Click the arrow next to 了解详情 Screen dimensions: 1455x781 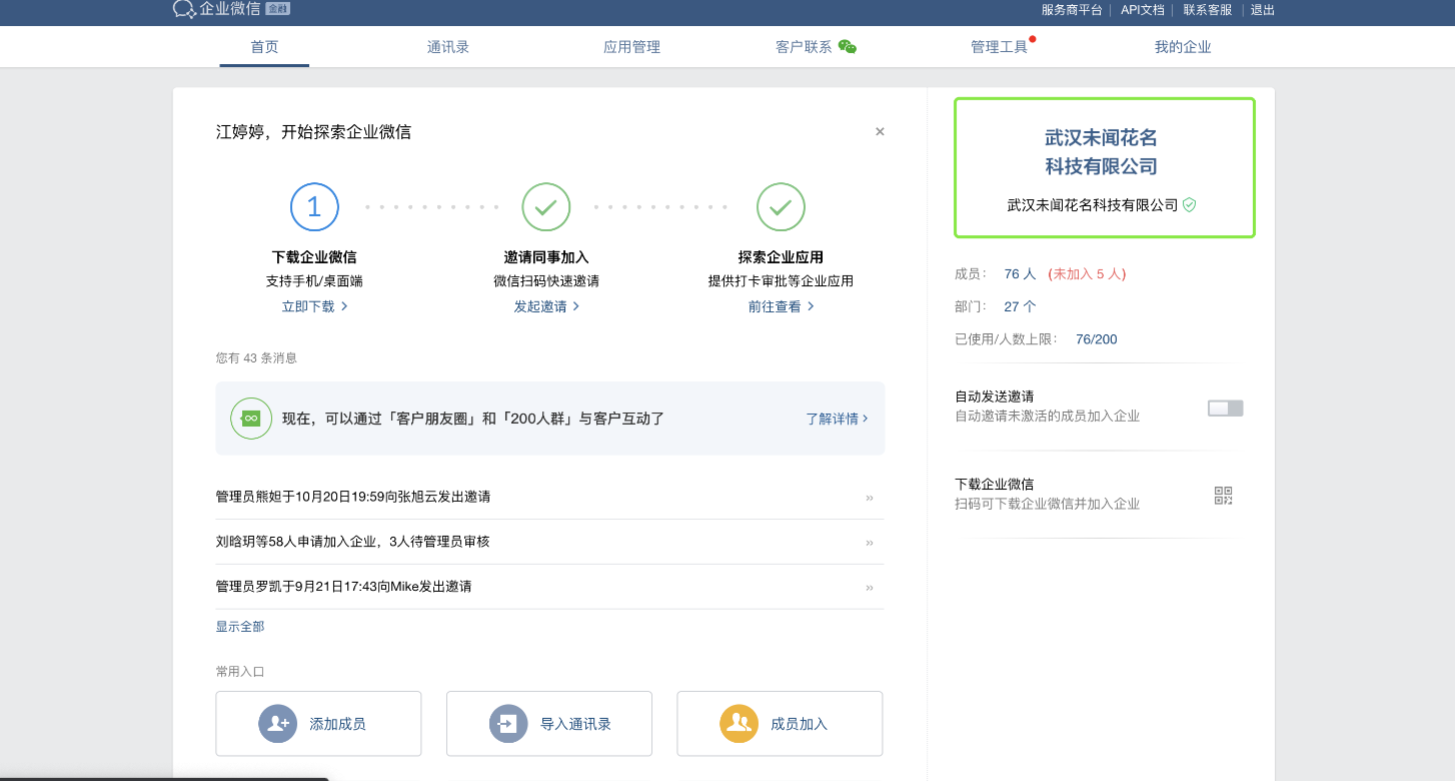tap(865, 418)
